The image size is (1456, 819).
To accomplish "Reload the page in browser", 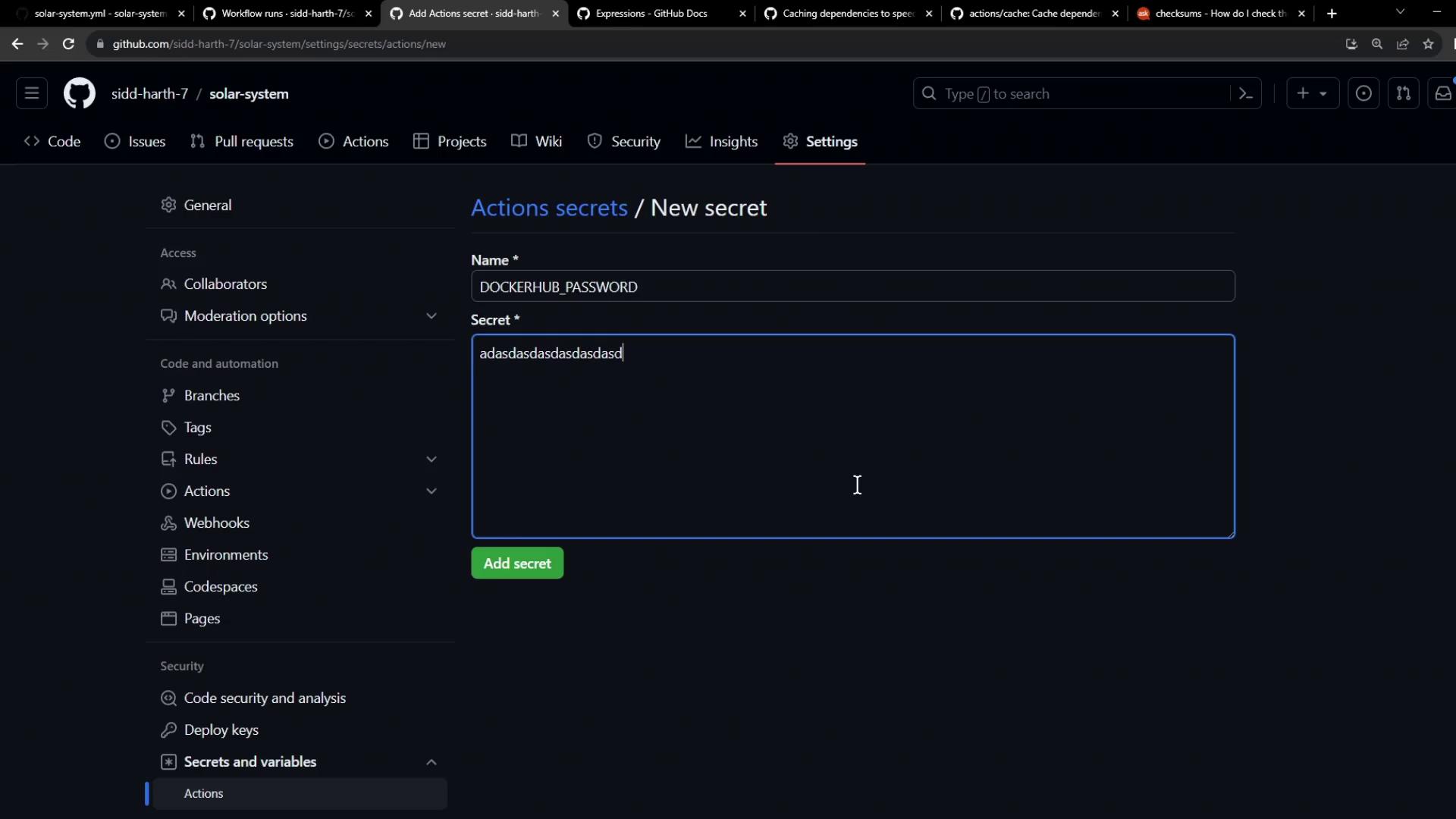I will point(68,44).
